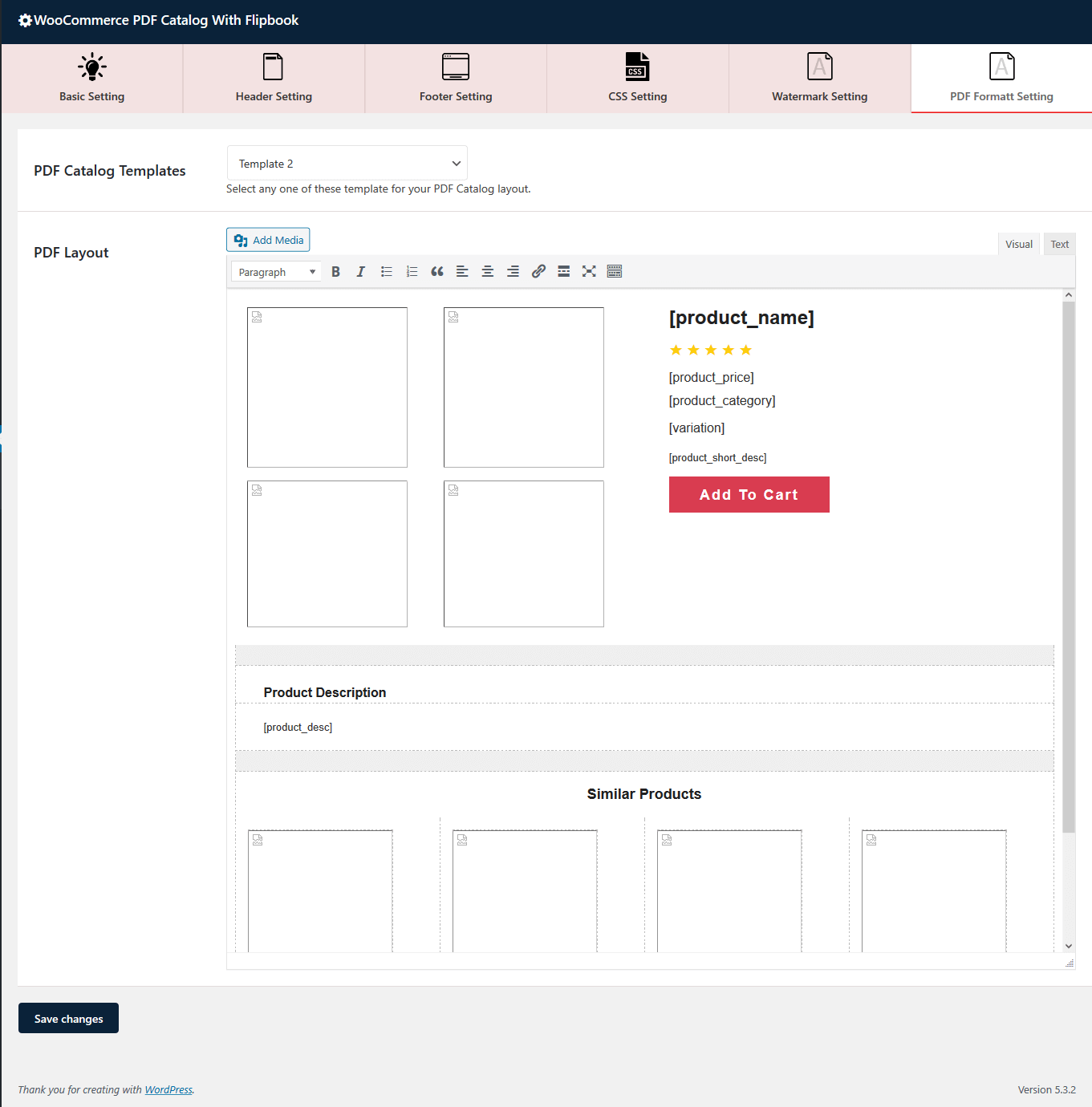Align text right
Image resolution: width=1092 pixels, height=1107 pixels.
[513, 272]
